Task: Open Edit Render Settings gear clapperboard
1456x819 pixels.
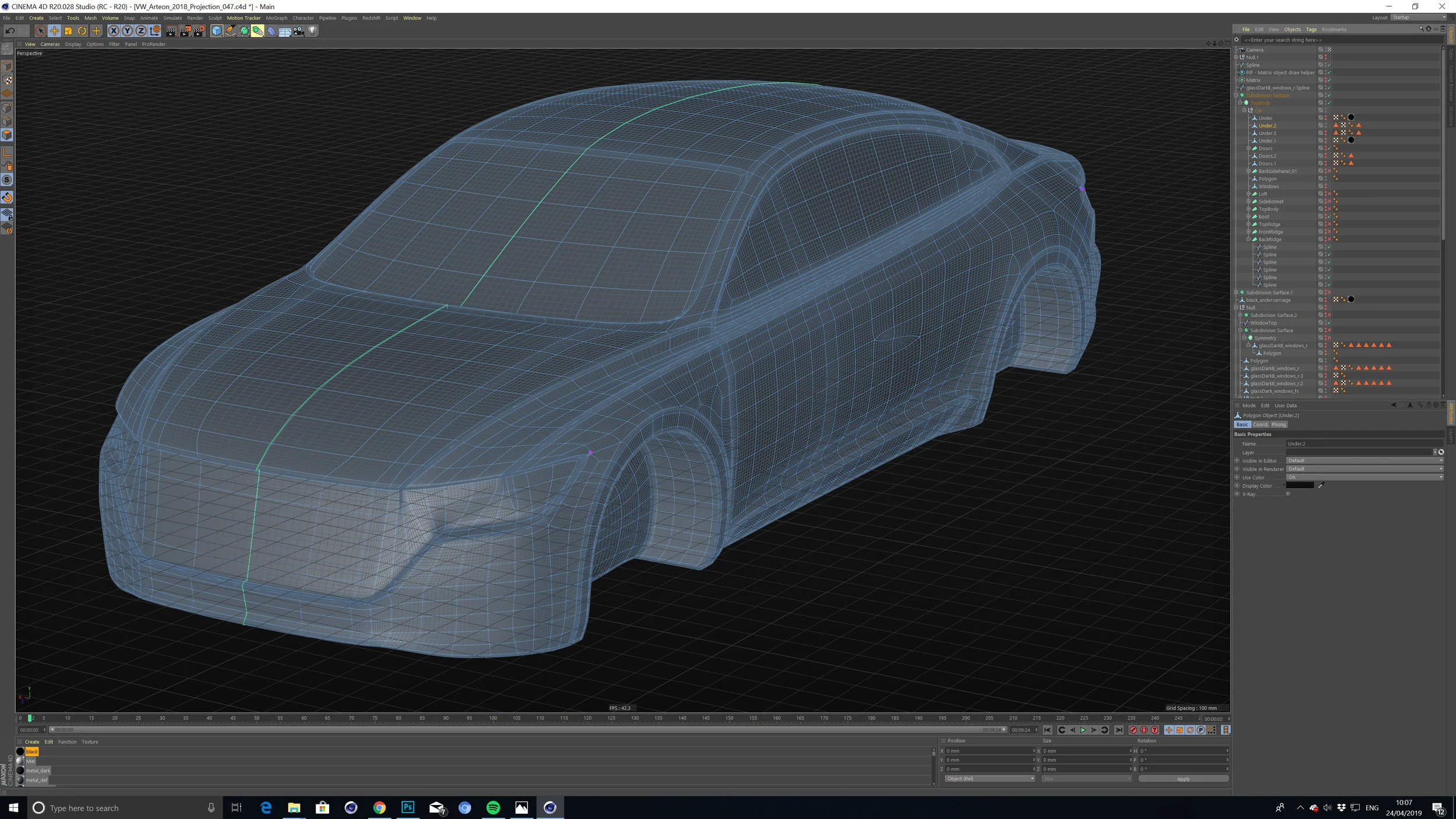Action: point(199,31)
